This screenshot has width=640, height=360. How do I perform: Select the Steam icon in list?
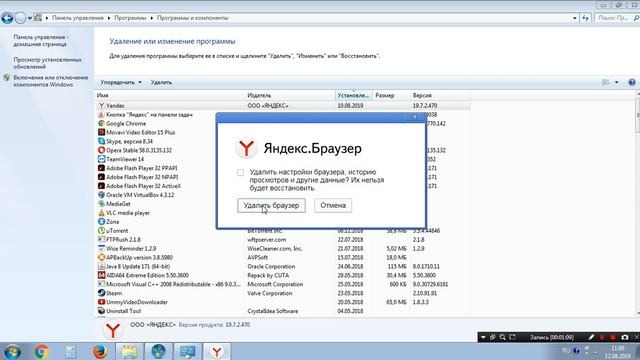pyautogui.click(x=101, y=293)
